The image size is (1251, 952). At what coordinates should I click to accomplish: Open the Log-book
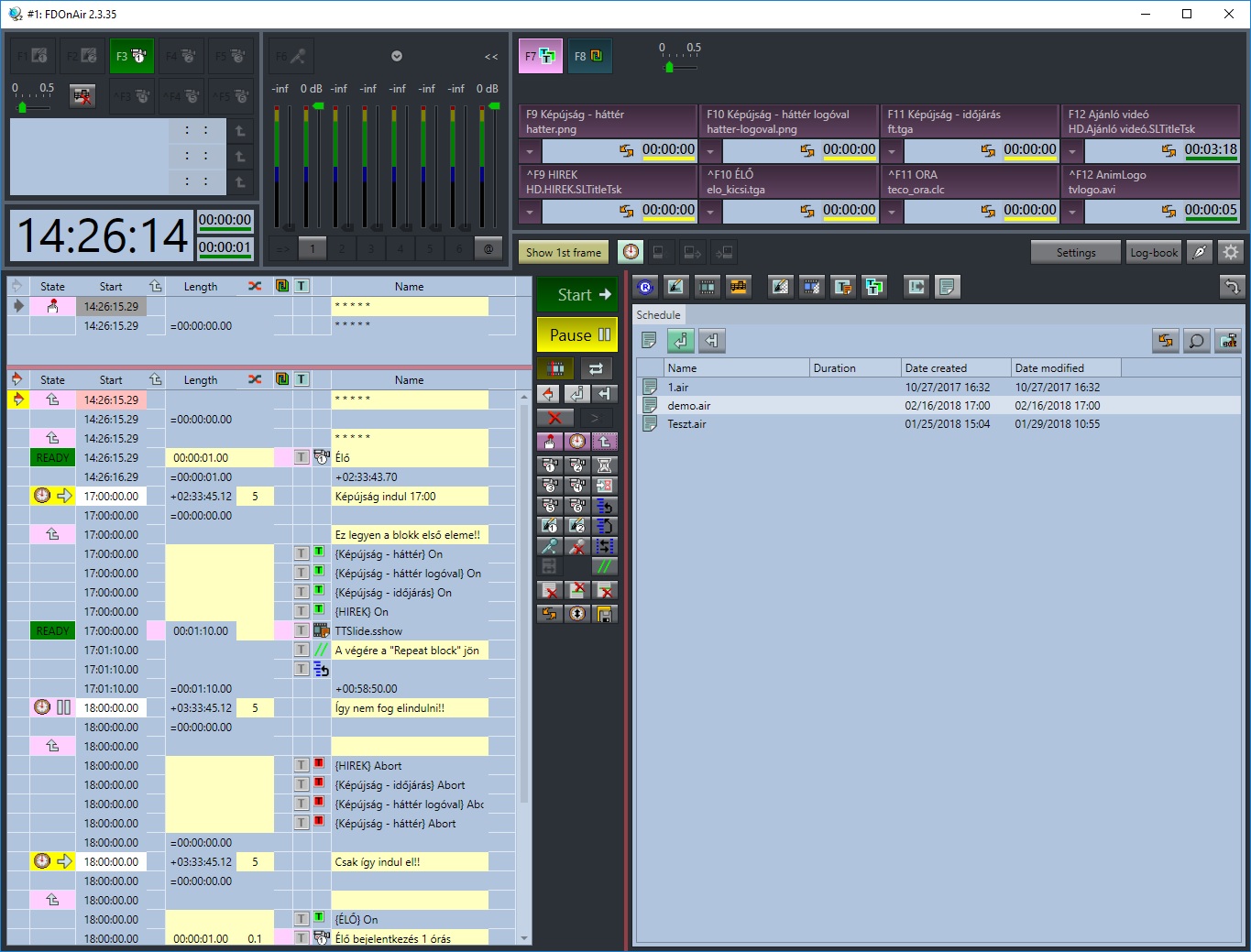[x=1154, y=252]
